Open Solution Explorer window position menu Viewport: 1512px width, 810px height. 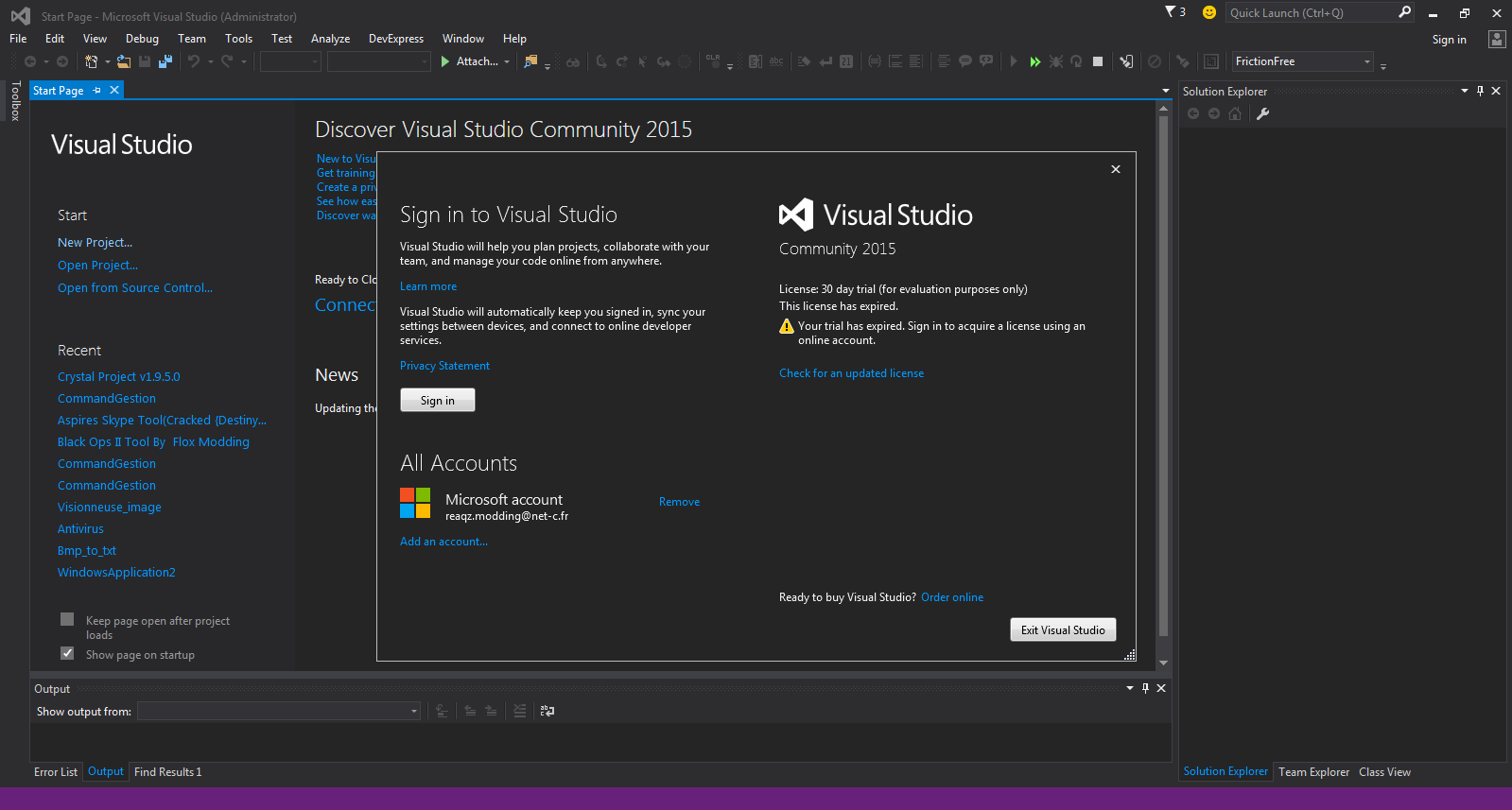[x=1465, y=91]
